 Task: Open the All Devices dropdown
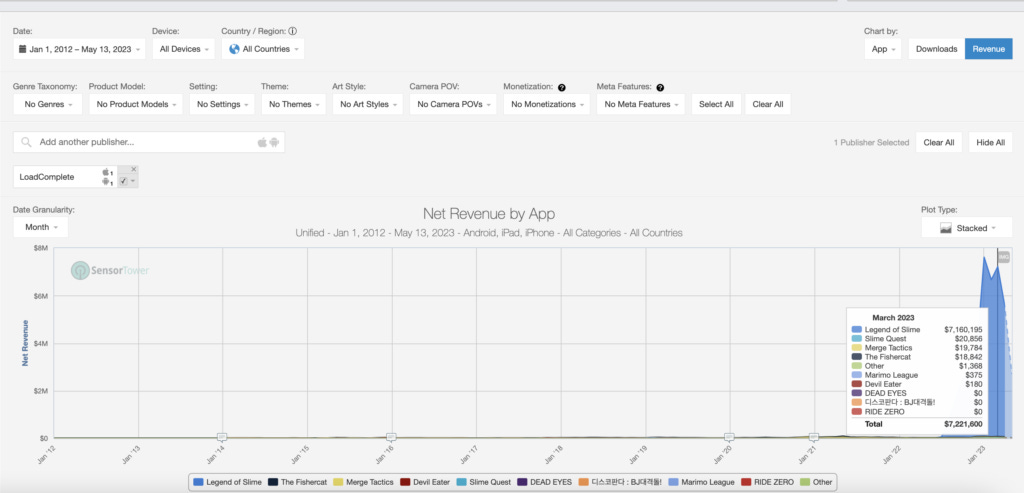[x=184, y=49]
